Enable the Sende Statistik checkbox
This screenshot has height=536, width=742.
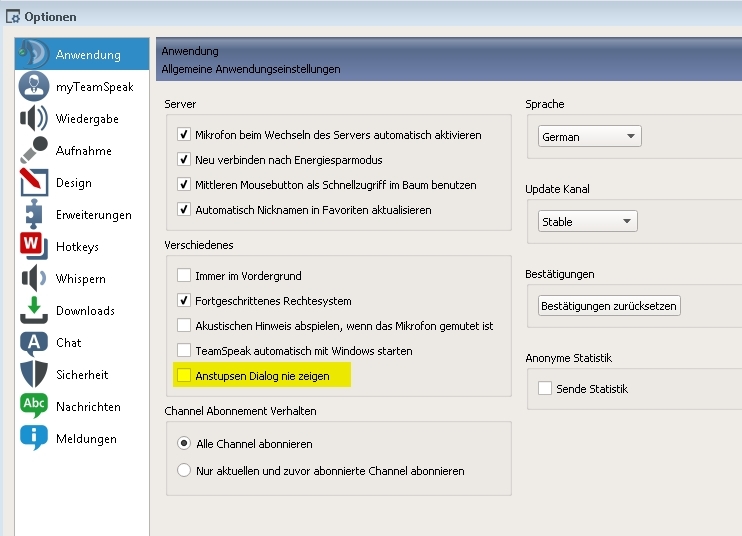tap(545, 388)
